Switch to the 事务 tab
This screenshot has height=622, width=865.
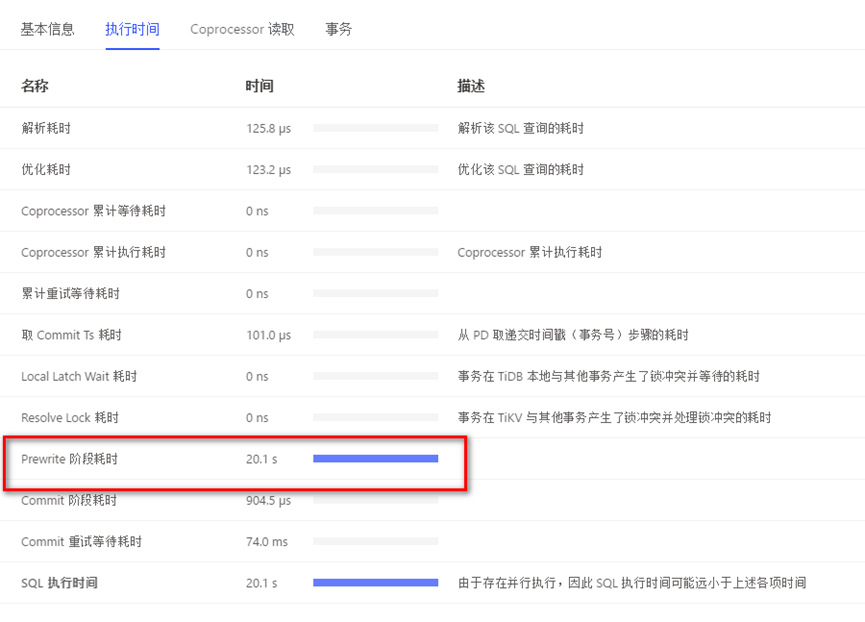point(339,29)
